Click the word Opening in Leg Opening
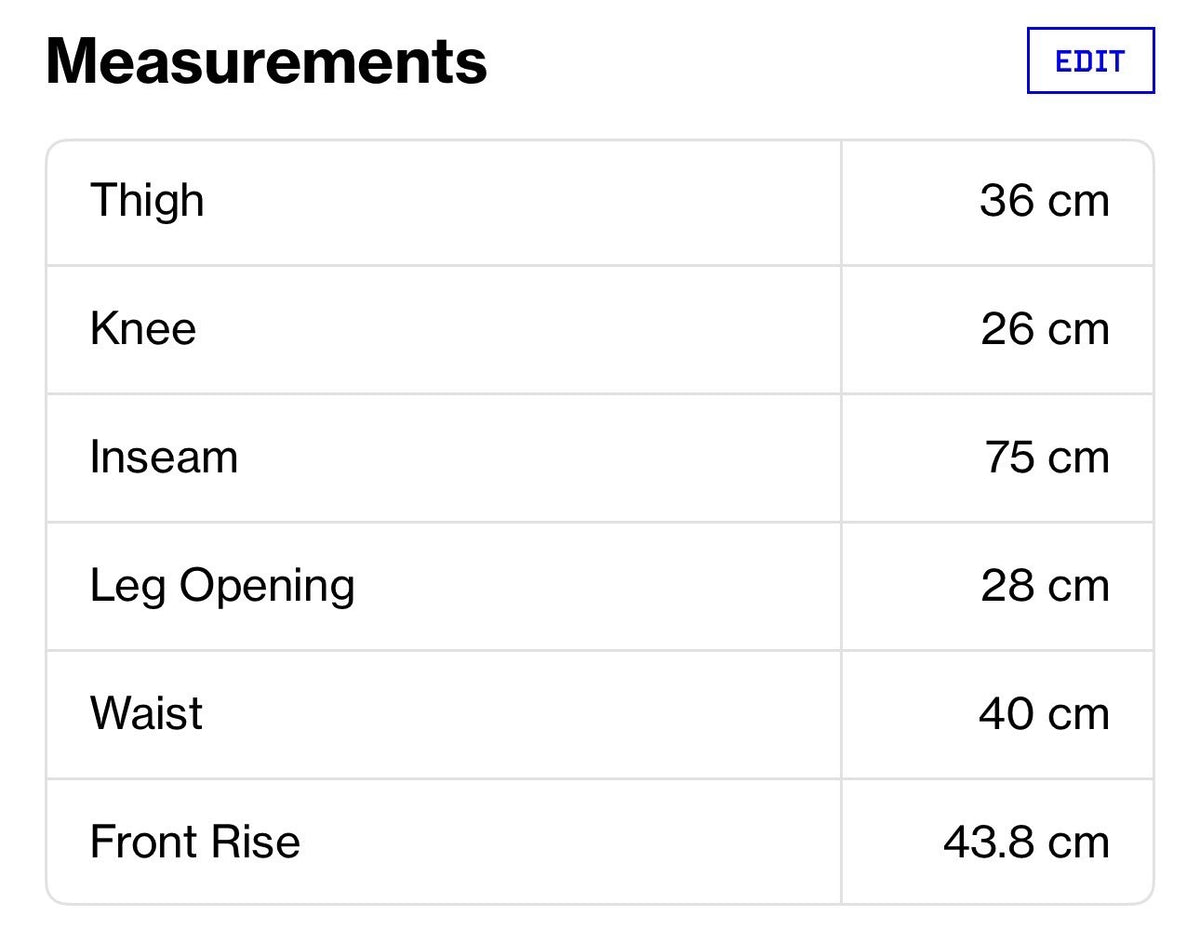 point(267,587)
